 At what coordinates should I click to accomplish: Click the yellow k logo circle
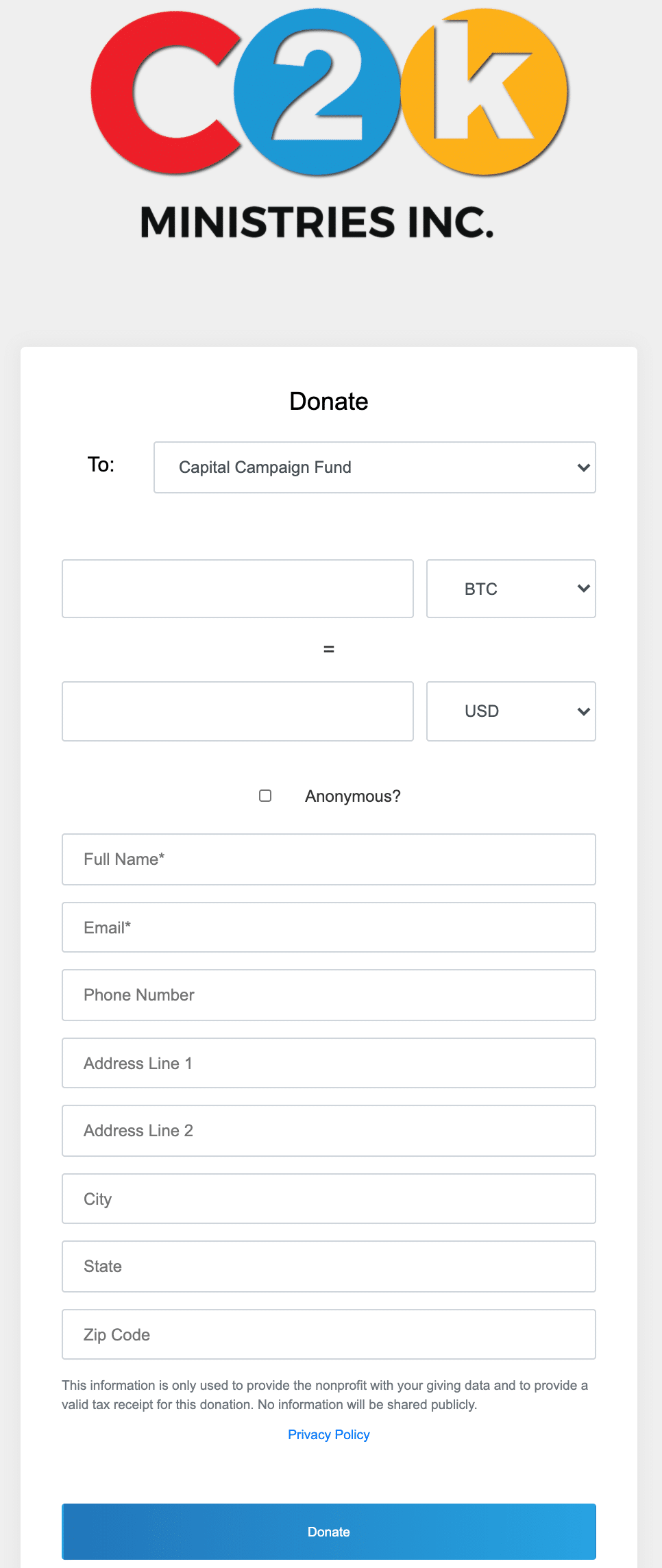pos(485,92)
